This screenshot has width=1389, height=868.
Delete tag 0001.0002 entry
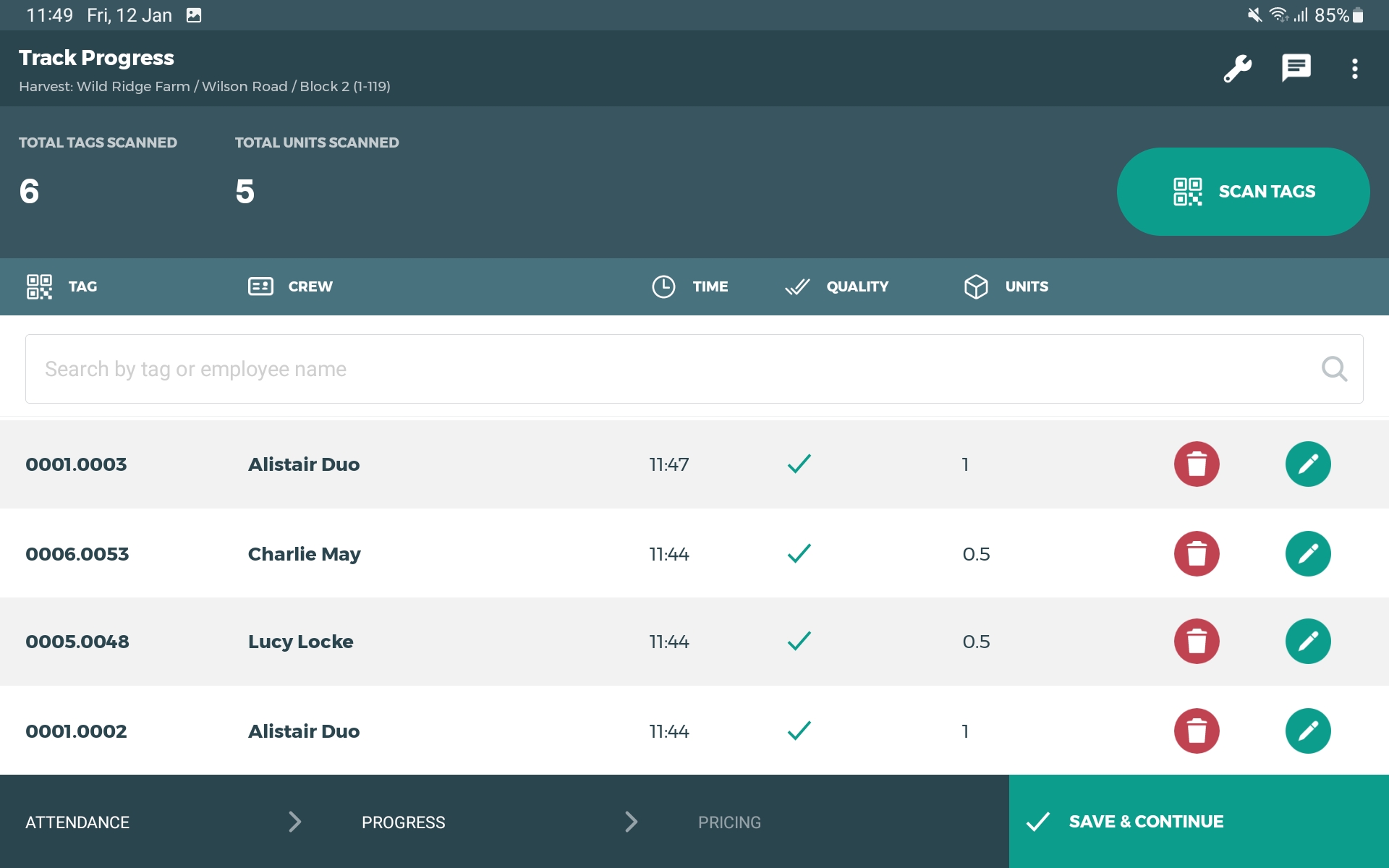click(1196, 731)
